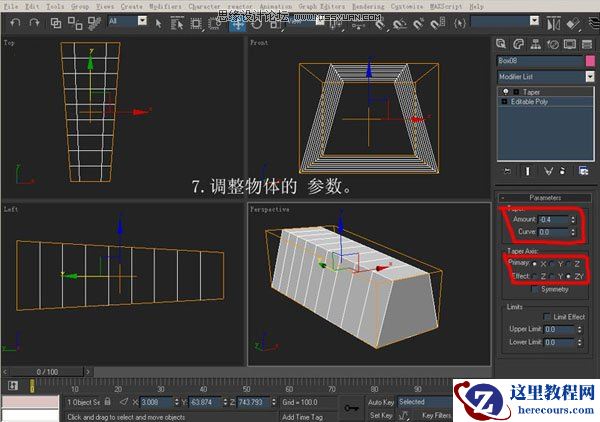Open the Rendering menu
The image size is (600, 422).
368,6
